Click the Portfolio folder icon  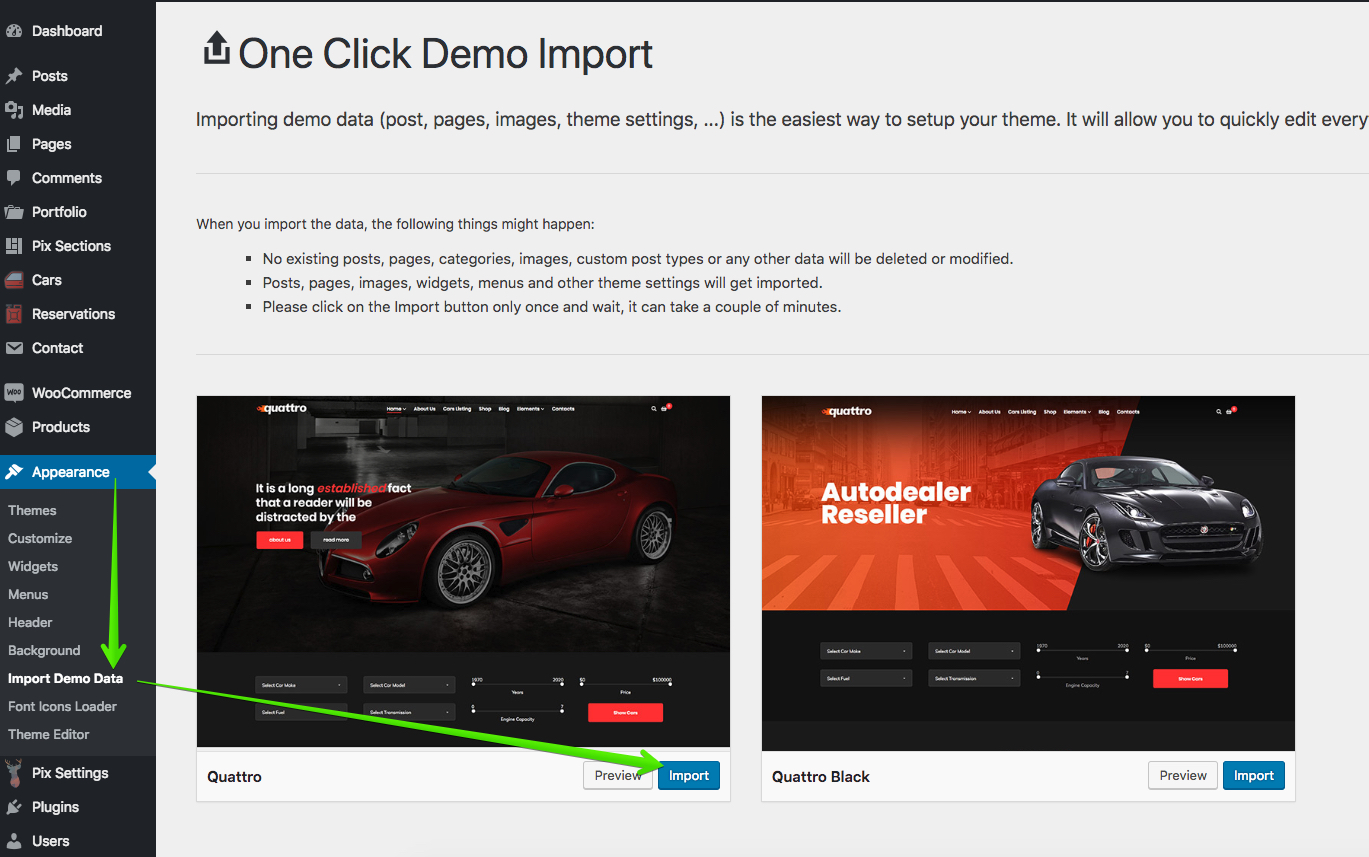click(14, 212)
